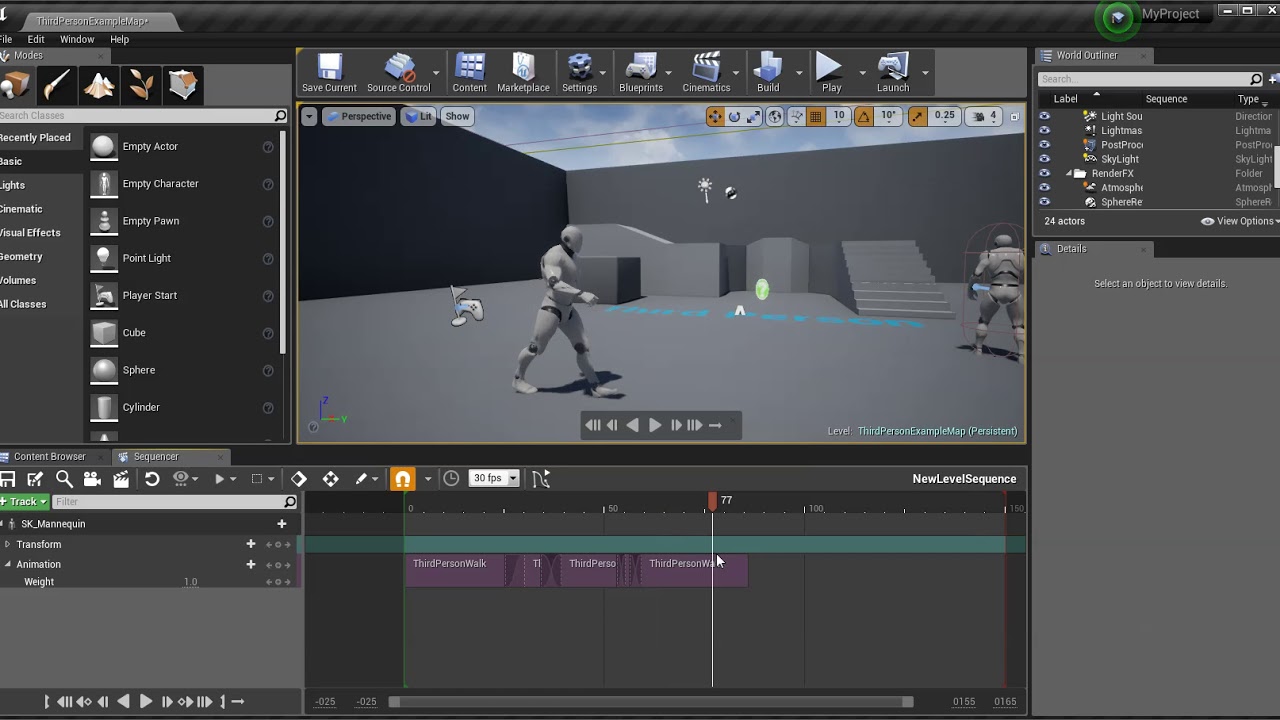Image resolution: width=1280 pixels, height=720 pixels.
Task: Click the Sequencer key diamond icon
Action: pos(299,479)
